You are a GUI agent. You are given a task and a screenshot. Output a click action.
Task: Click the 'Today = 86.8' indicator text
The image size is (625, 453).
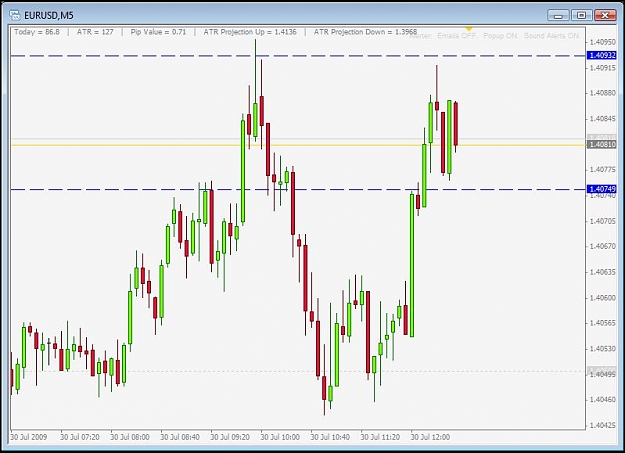(37, 32)
